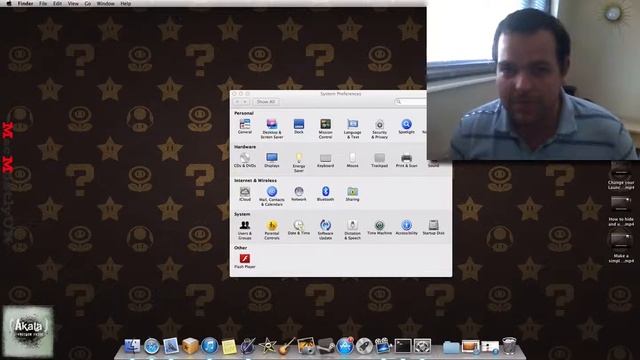This screenshot has height=360, width=640.
Task: Open Mission Control preferences
Action: (325, 128)
